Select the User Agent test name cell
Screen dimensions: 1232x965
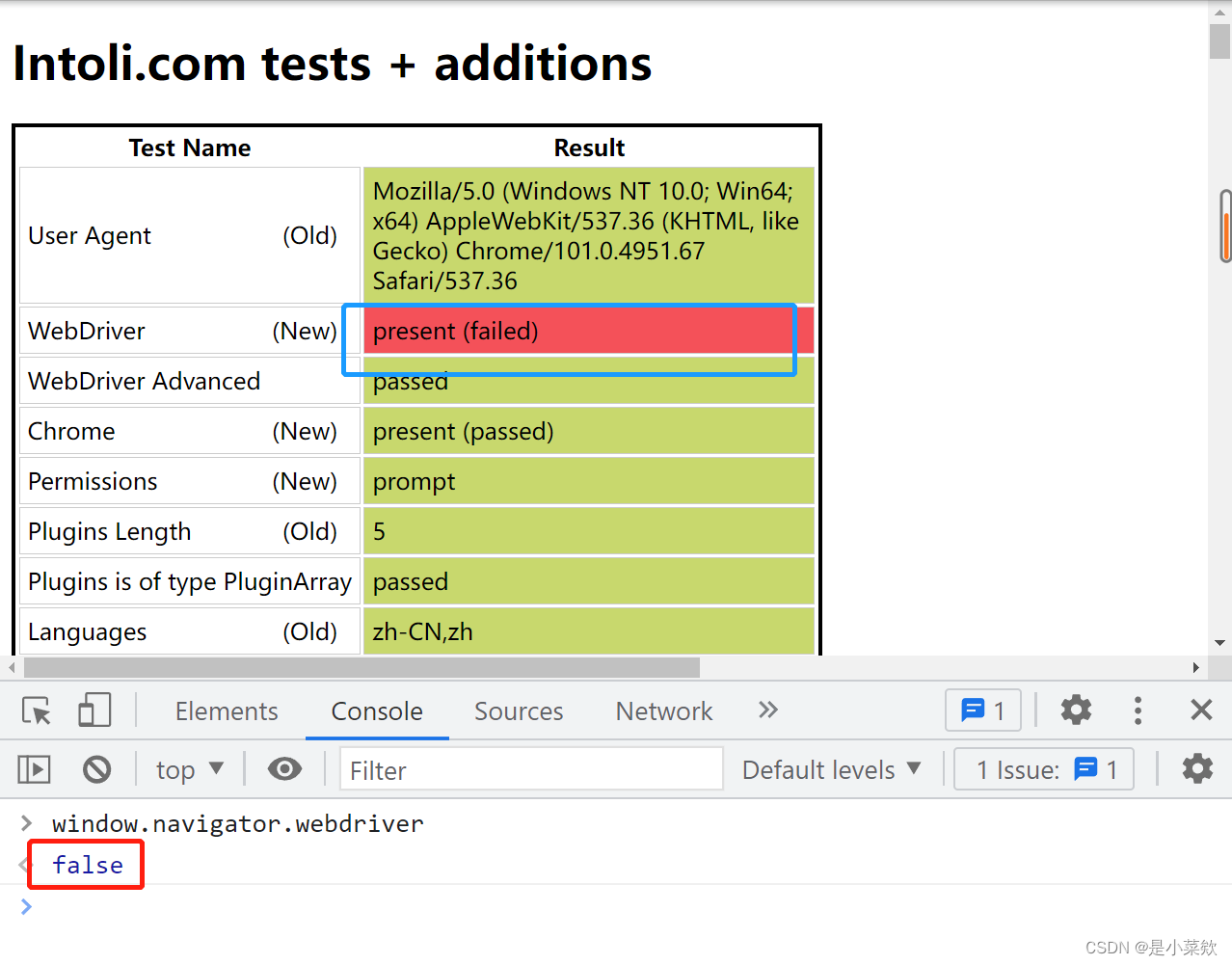[190, 235]
